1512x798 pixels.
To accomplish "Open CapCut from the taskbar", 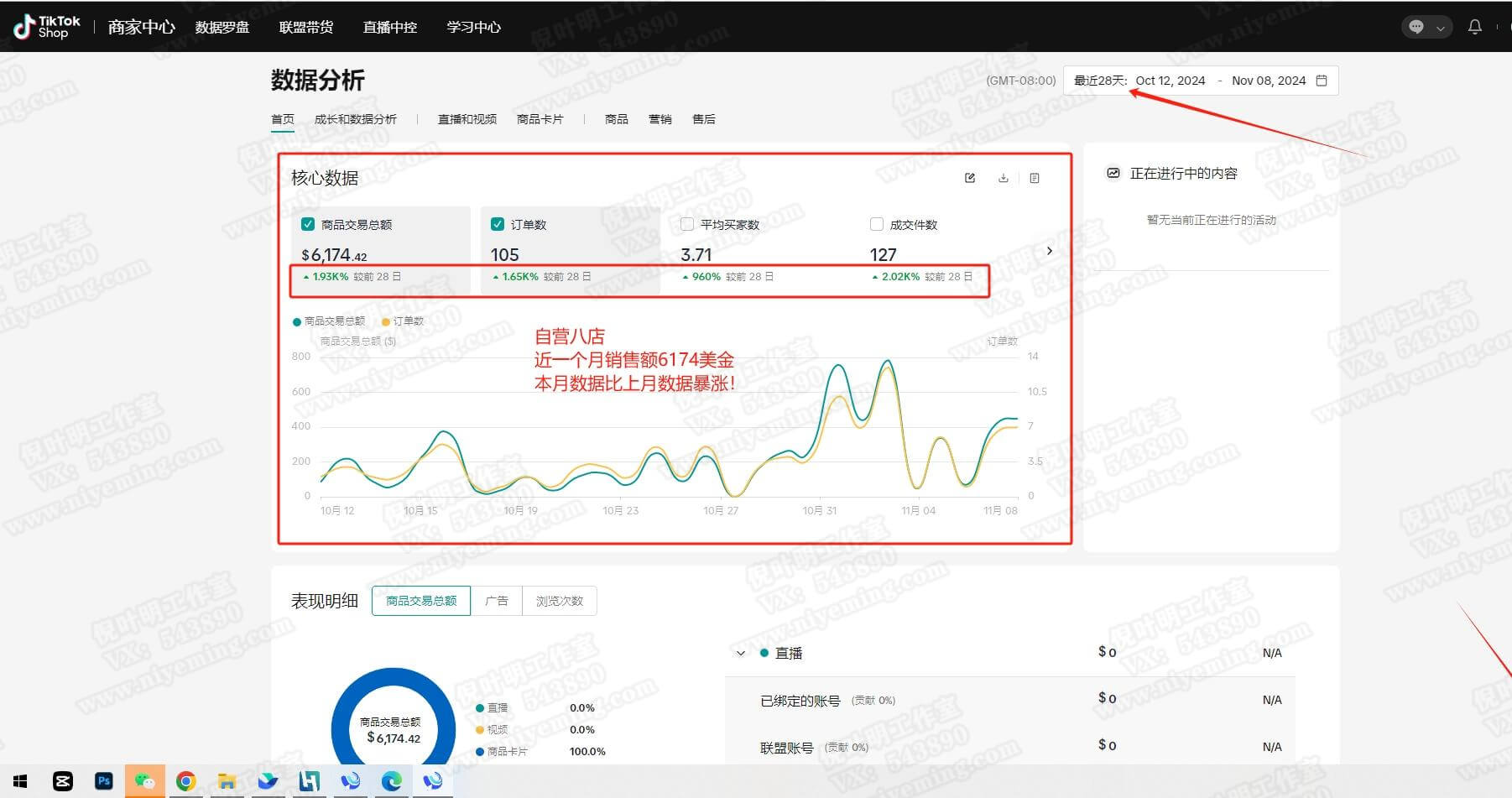I will [x=62, y=781].
